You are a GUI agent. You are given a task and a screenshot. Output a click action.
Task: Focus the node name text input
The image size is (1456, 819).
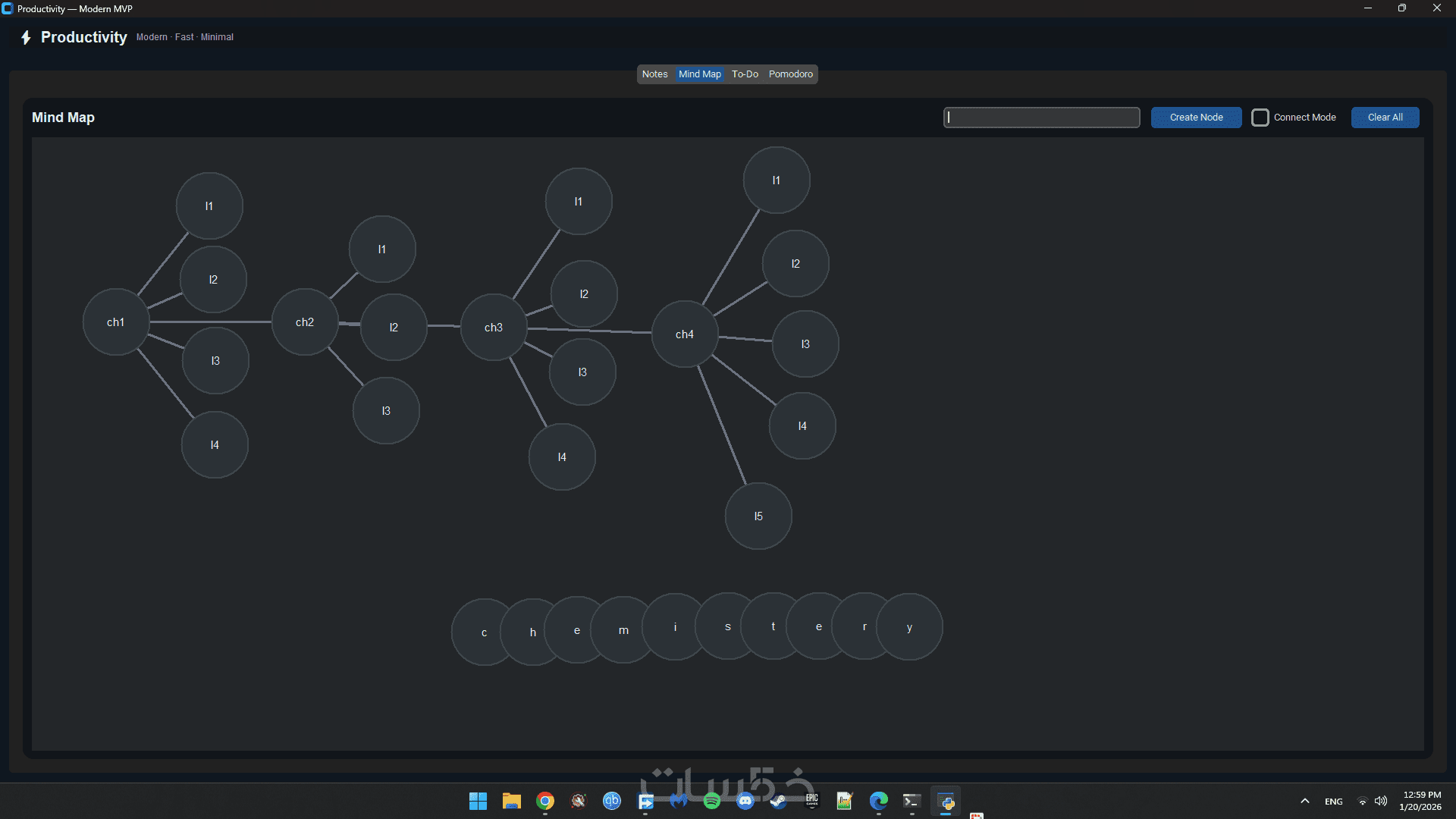coord(1042,118)
